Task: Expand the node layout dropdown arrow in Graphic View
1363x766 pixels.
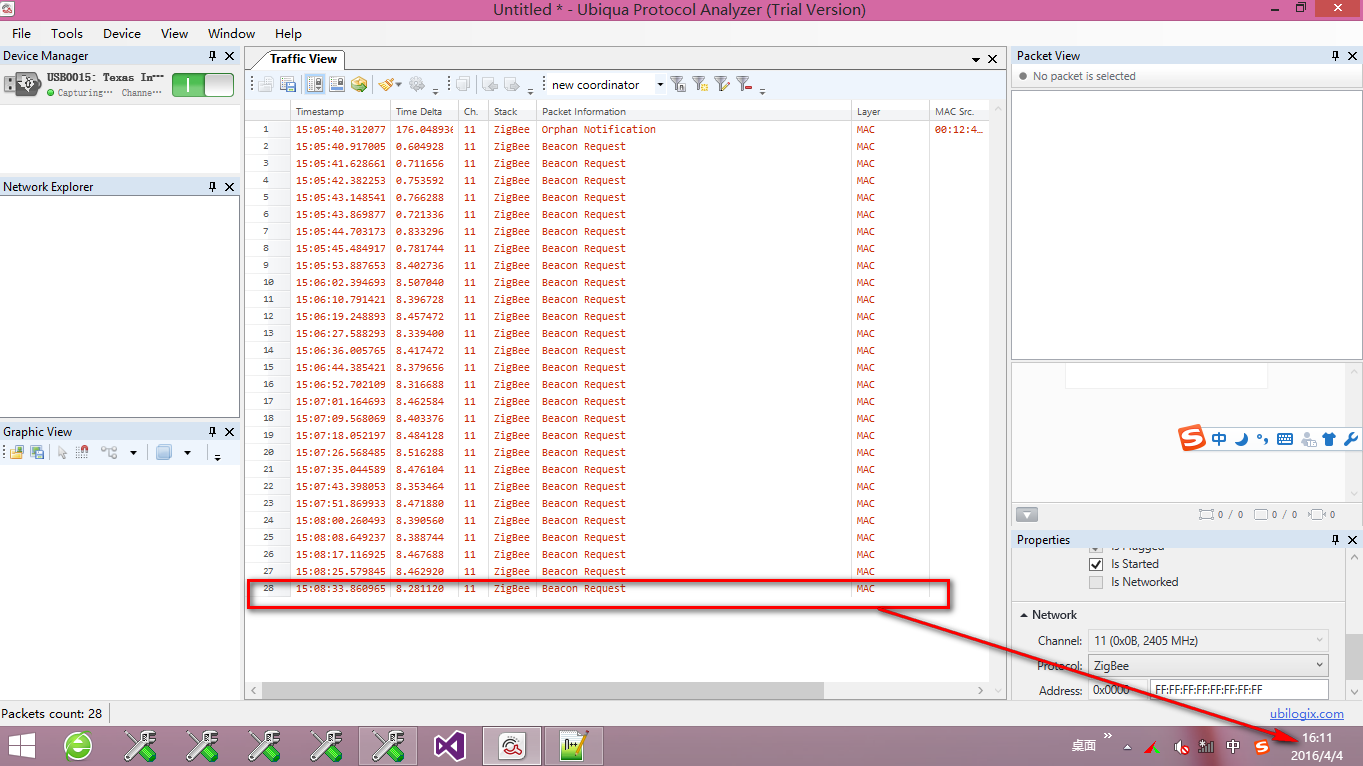Action: (x=133, y=453)
